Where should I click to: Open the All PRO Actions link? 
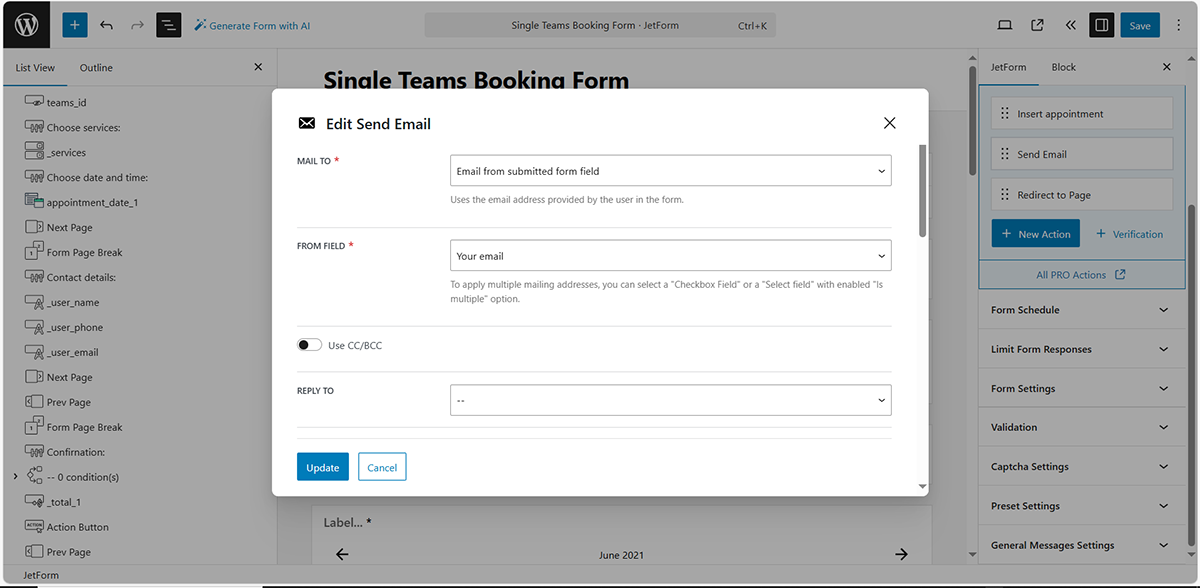pos(1081,274)
